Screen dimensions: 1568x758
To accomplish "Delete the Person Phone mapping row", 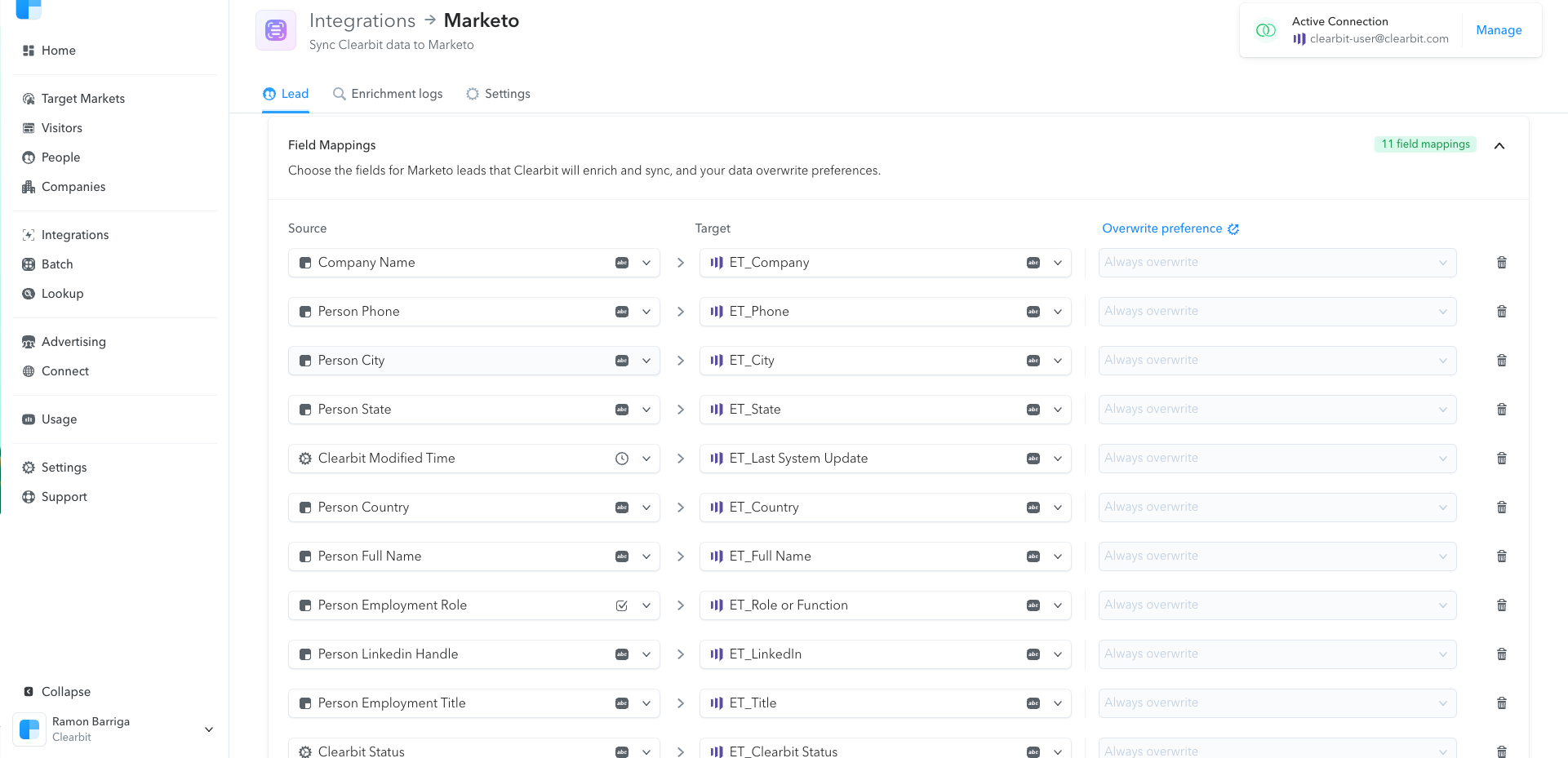I will pyautogui.click(x=1501, y=312).
